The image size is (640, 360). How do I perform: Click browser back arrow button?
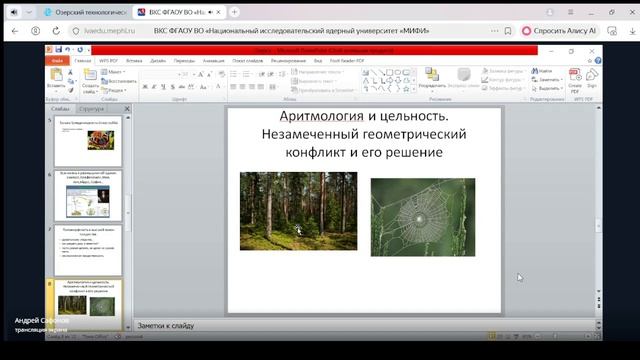coord(15,31)
